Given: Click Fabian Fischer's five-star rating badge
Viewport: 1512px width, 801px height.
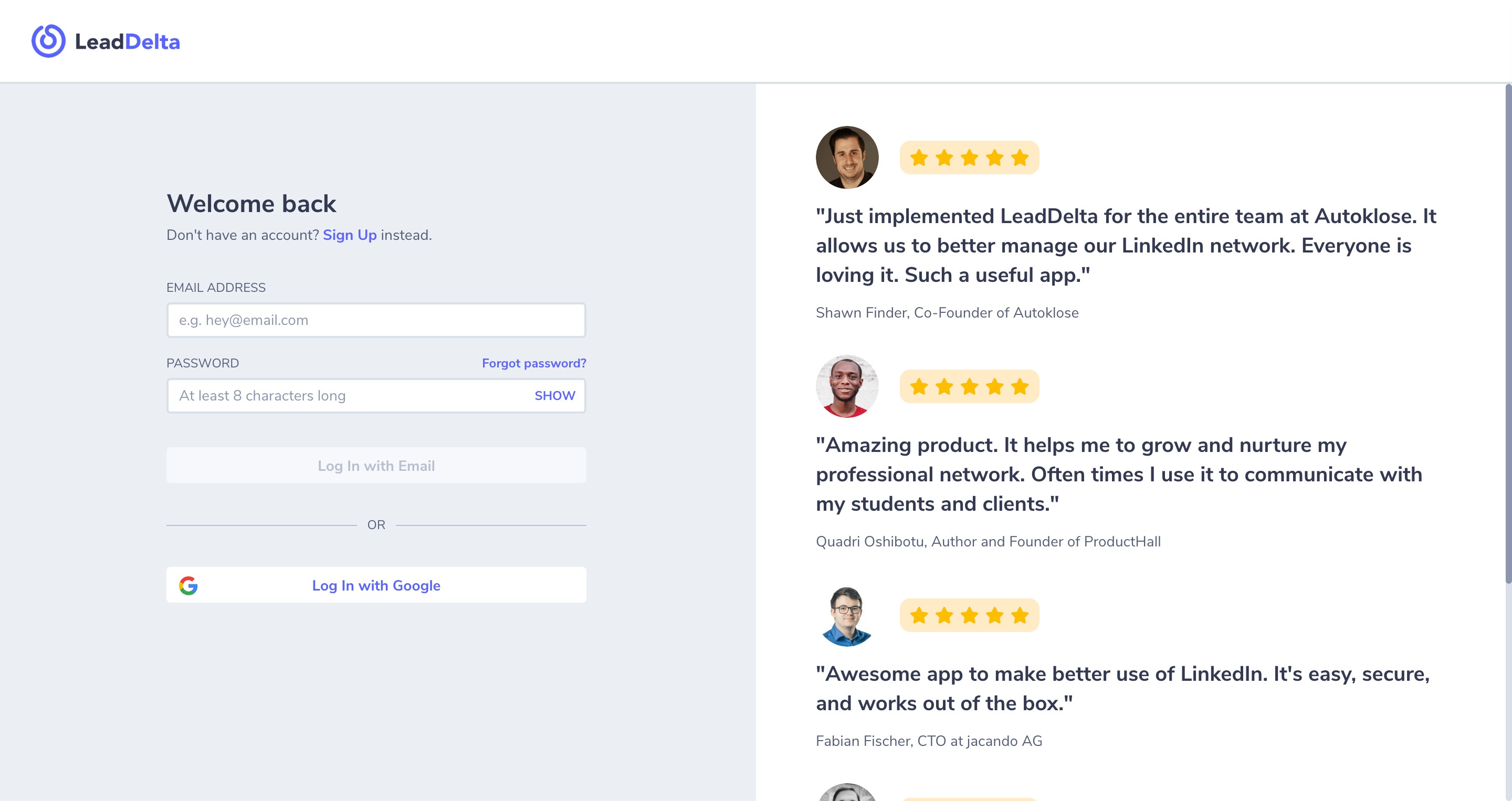Looking at the screenshot, I should coord(969,615).
